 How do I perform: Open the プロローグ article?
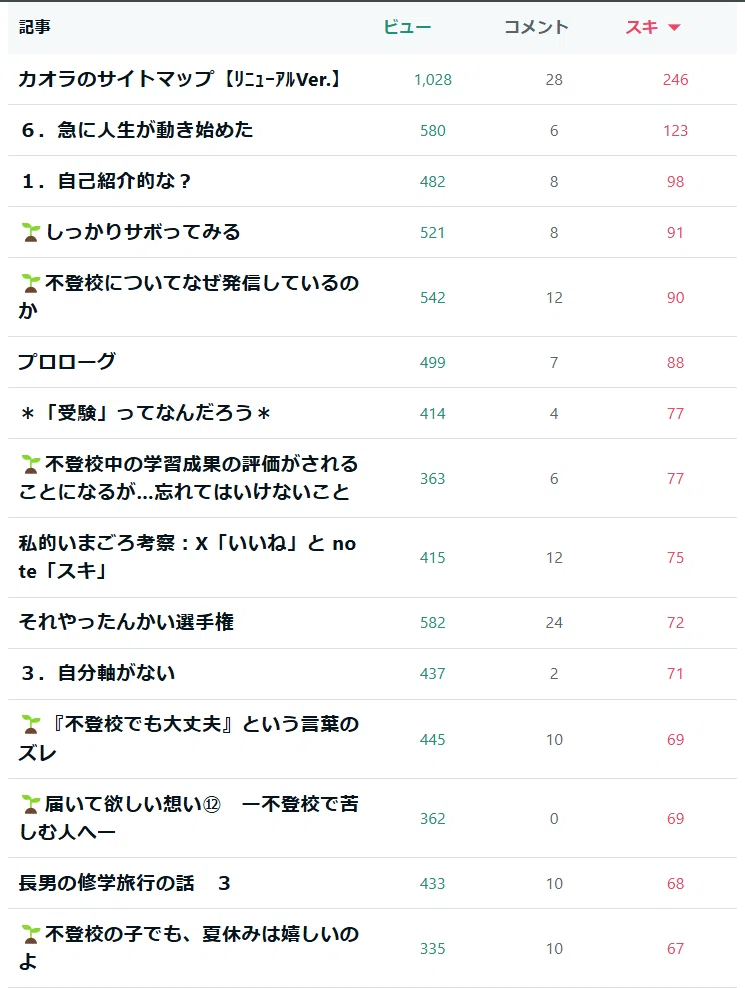tap(67, 362)
